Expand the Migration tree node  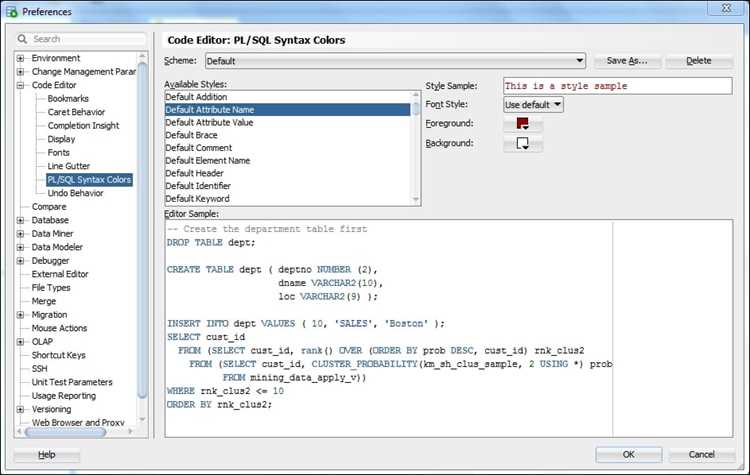click(x=20, y=315)
